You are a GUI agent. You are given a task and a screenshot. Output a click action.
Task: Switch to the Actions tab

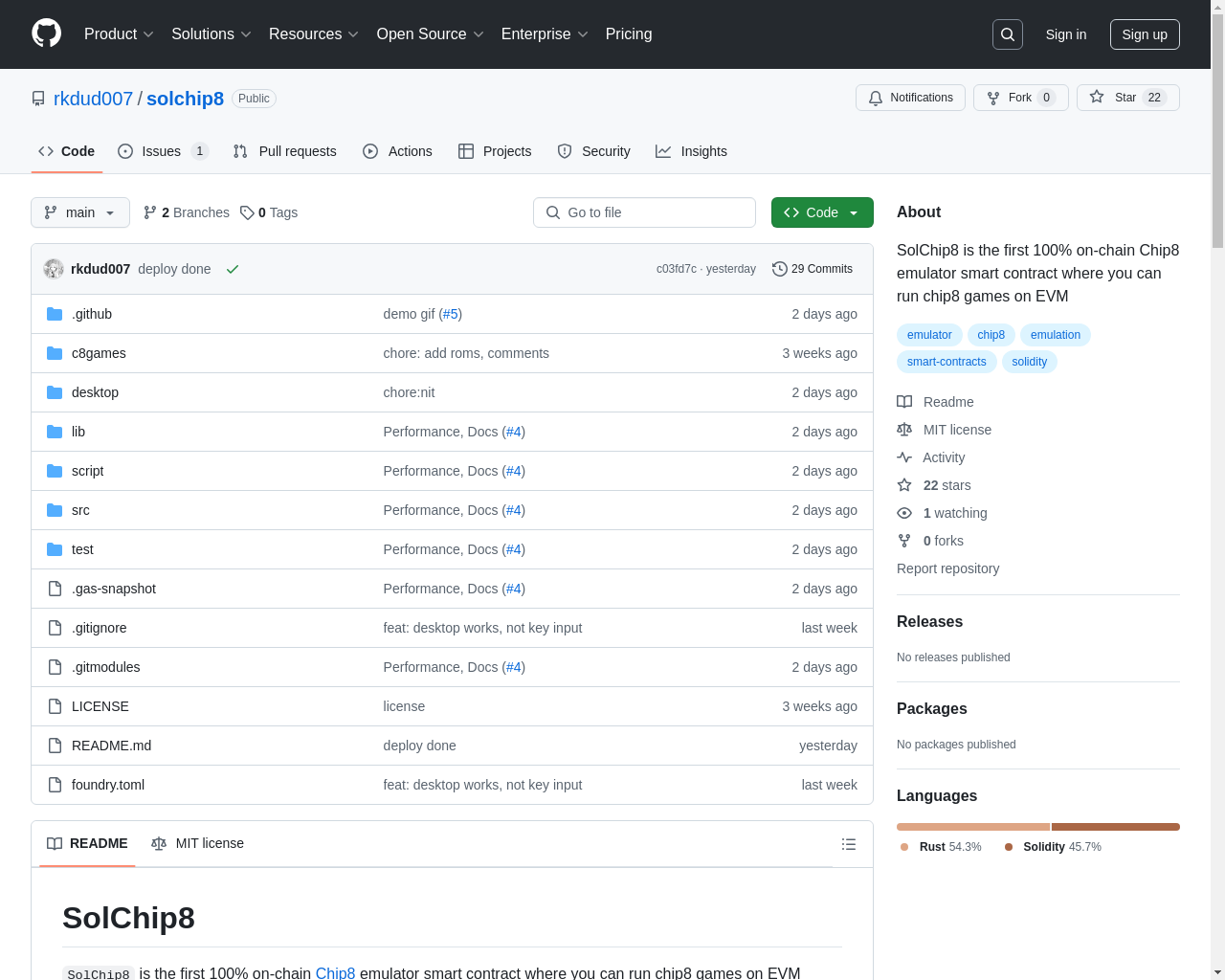(397, 151)
